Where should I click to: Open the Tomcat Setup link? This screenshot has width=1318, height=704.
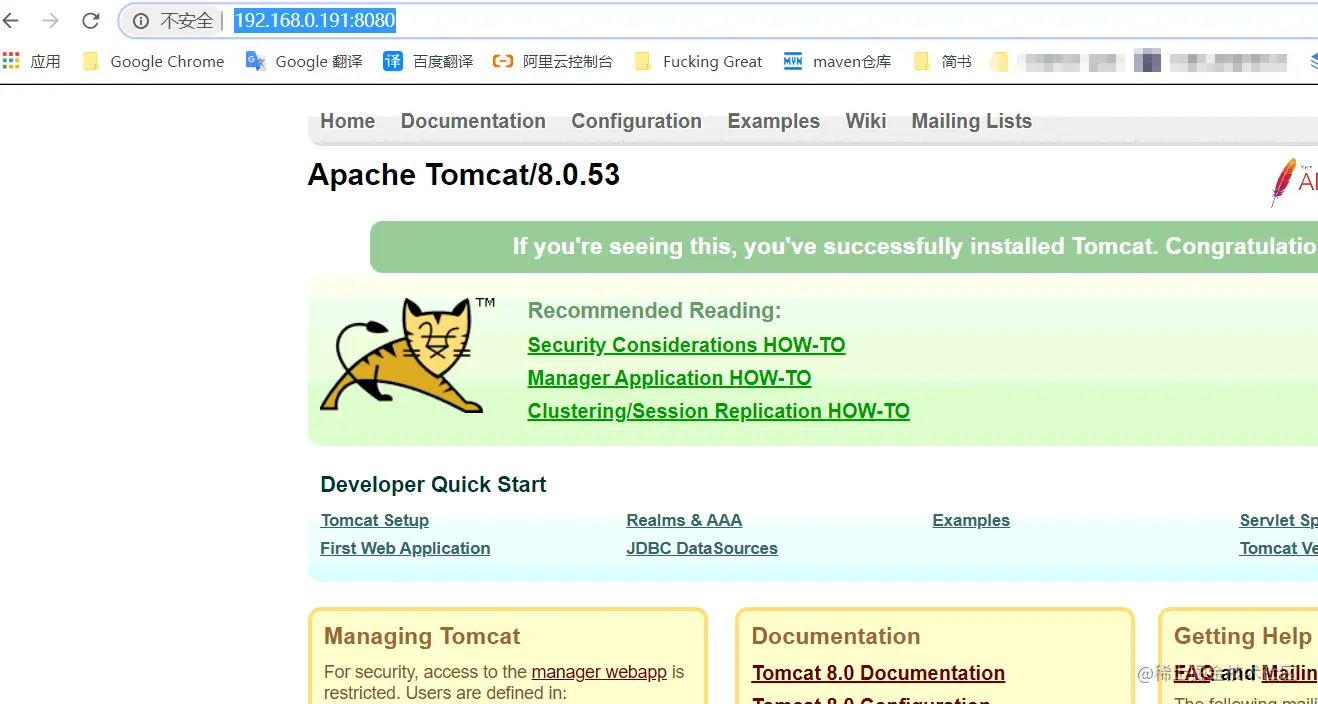(x=374, y=520)
